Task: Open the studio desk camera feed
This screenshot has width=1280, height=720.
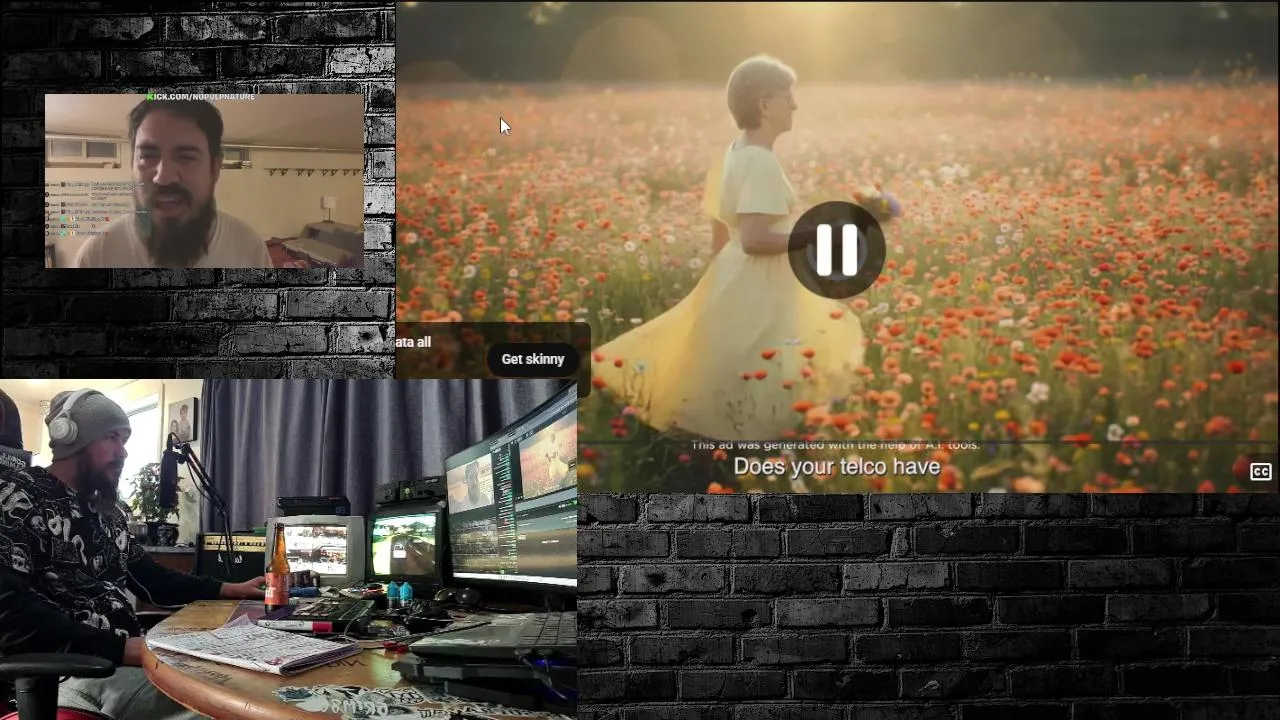Action: (x=288, y=549)
